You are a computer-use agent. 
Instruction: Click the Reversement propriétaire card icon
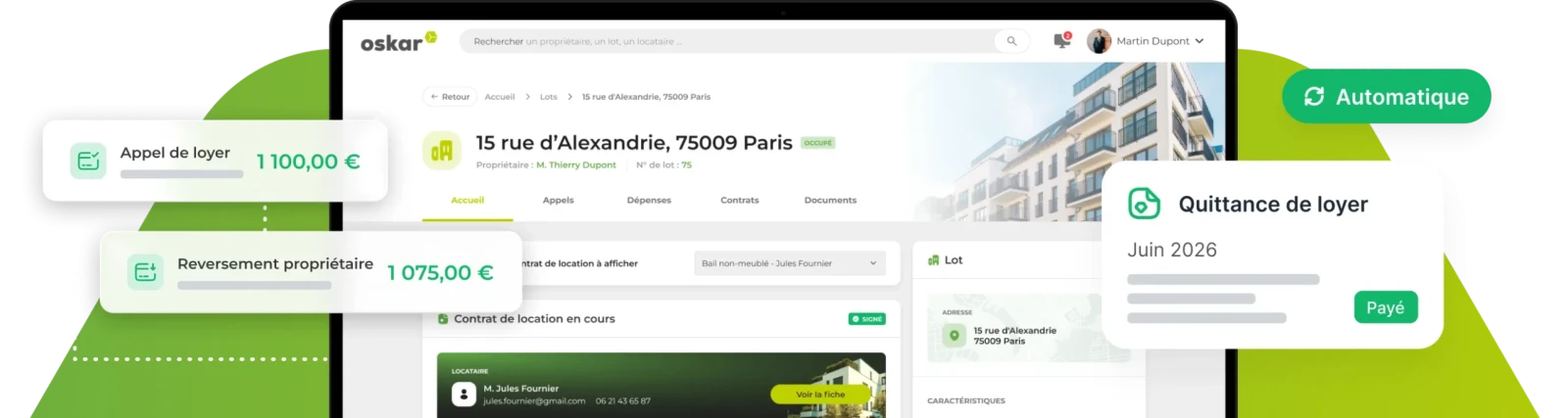[x=146, y=272]
